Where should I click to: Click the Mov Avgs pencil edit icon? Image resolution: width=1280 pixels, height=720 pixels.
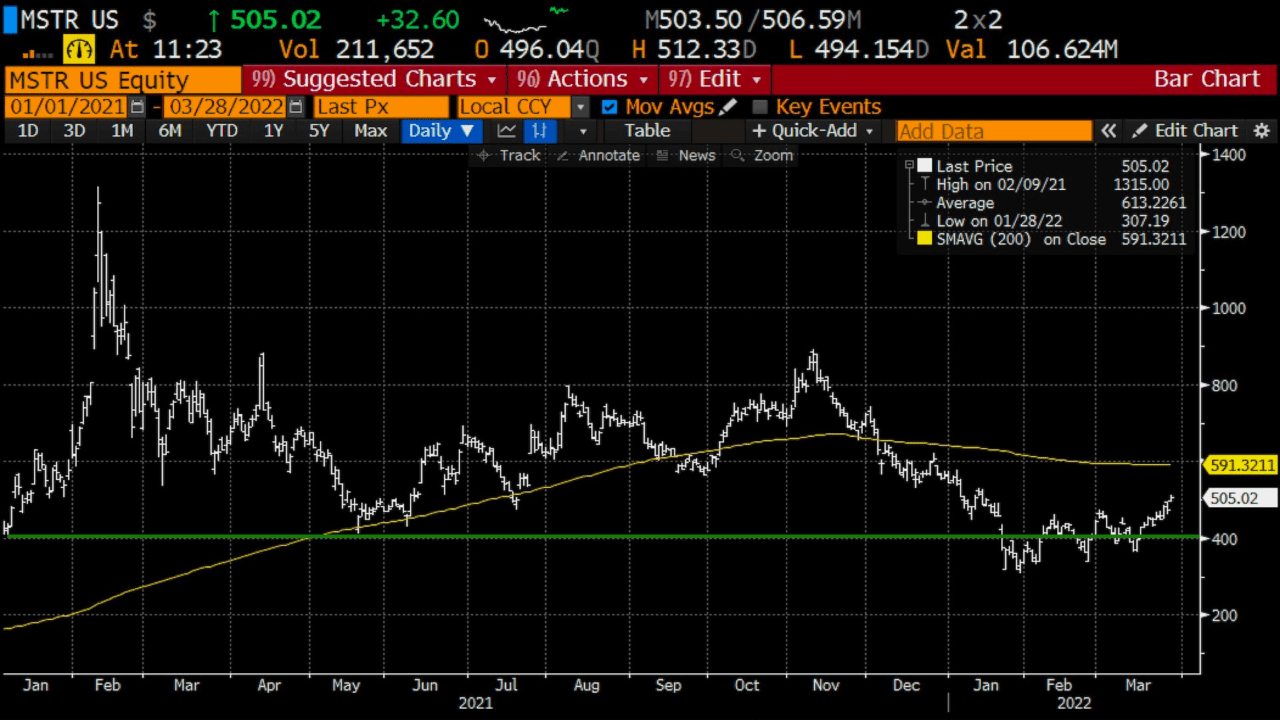pyautogui.click(x=728, y=107)
